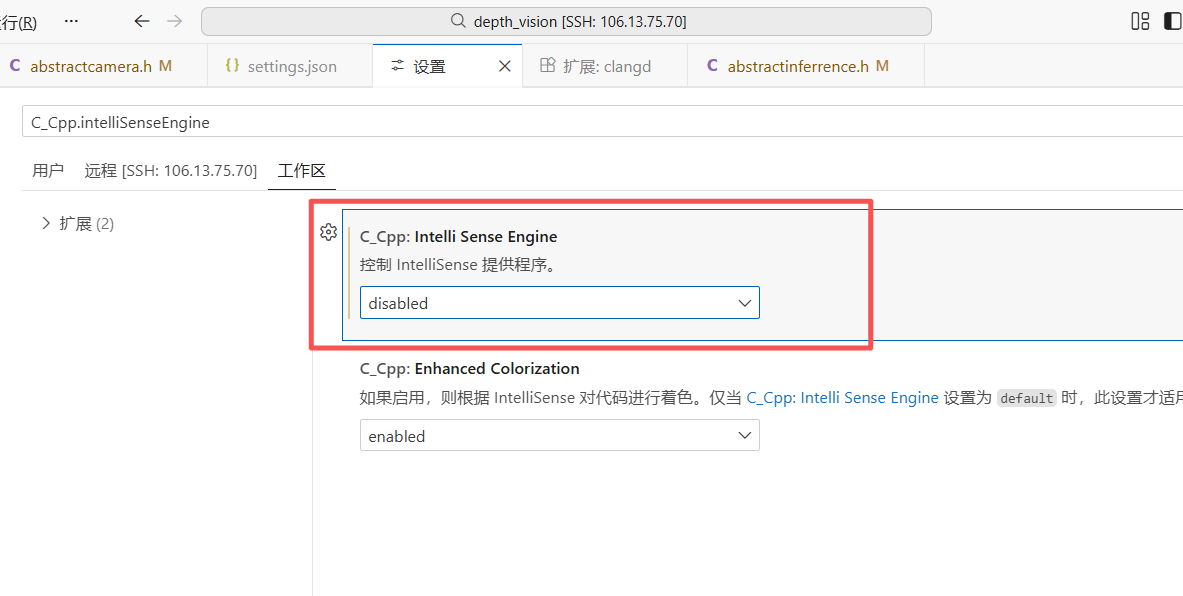Open the 运行(R) menu
The image size is (1183, 596).
pyautogui.click(x=18, y=22)
